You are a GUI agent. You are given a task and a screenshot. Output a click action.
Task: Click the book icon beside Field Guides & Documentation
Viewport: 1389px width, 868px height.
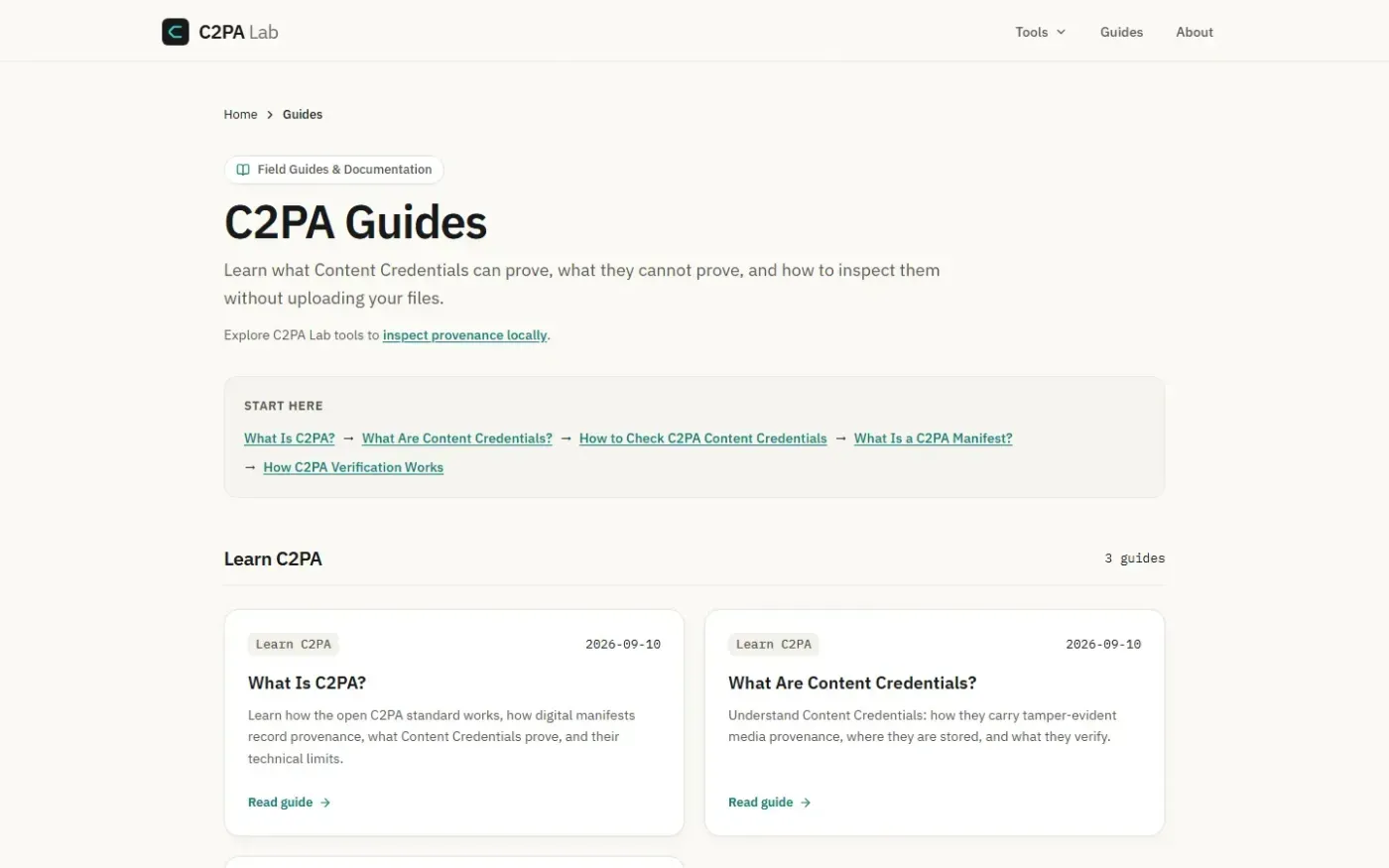click(243, 170)
